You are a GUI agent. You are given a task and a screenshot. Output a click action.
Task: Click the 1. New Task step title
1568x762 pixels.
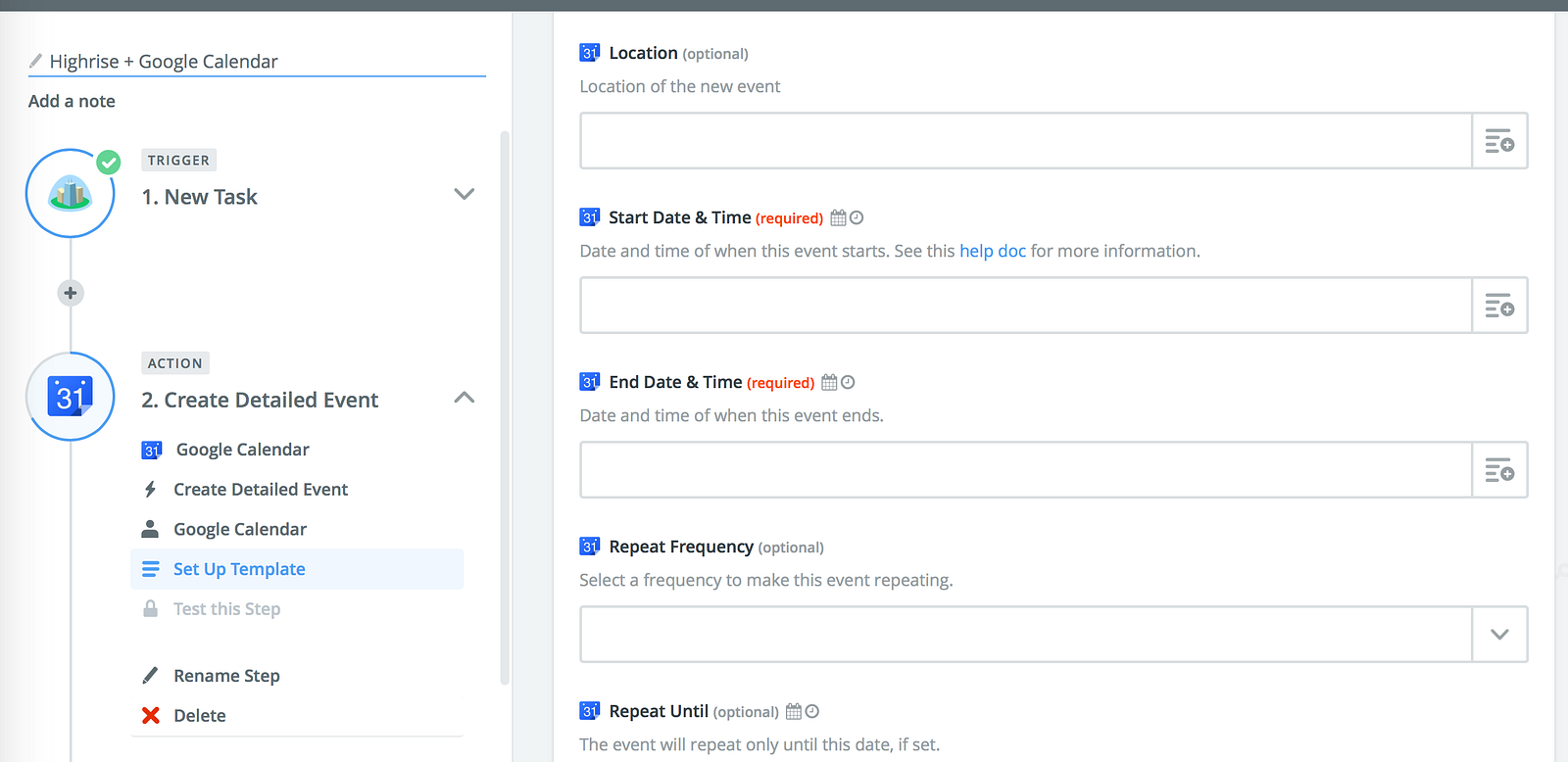point(200,197)
